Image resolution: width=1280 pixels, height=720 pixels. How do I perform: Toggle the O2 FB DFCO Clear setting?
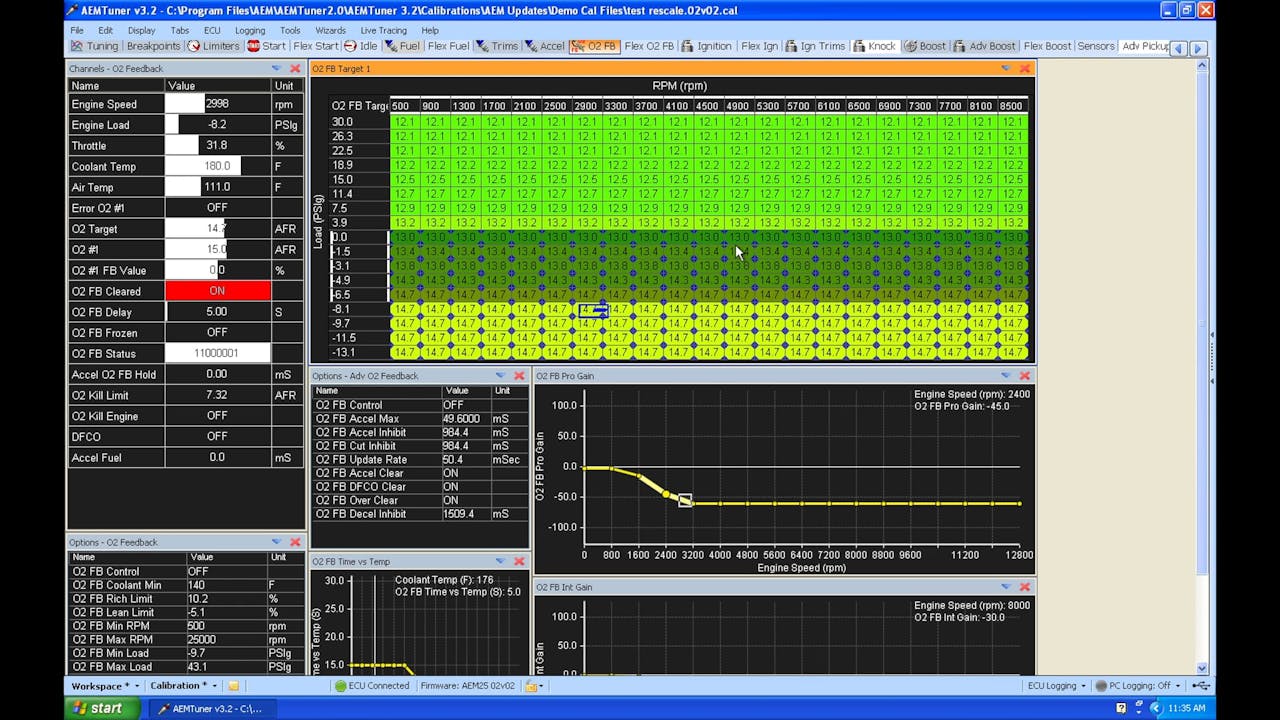[451, 487]
